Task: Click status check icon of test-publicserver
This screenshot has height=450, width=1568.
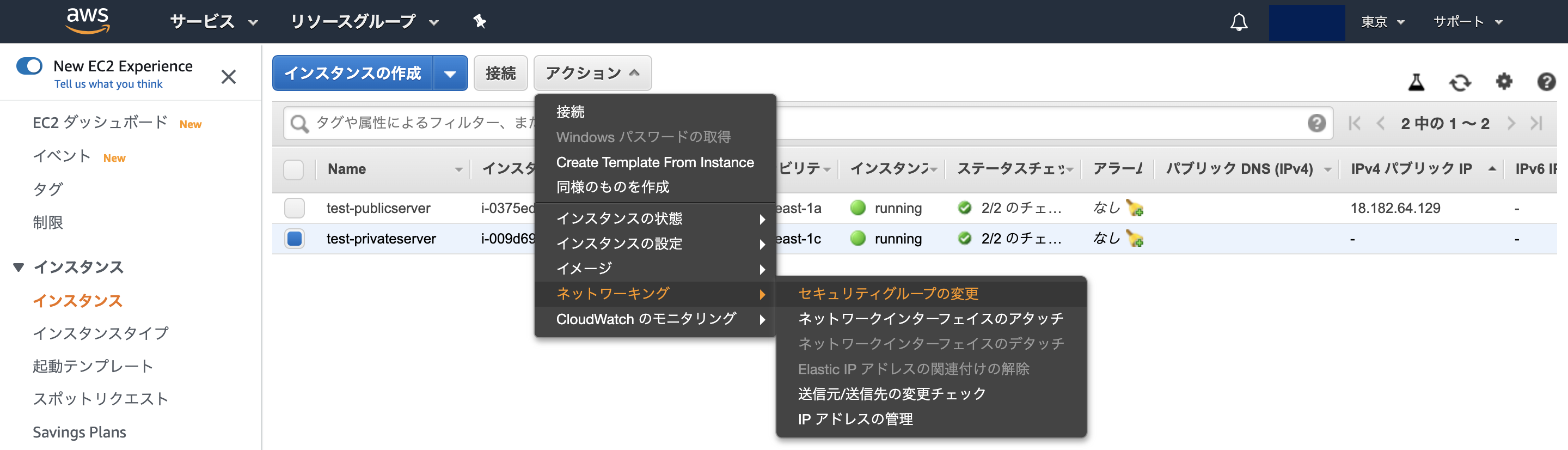Action: (964, 208)
